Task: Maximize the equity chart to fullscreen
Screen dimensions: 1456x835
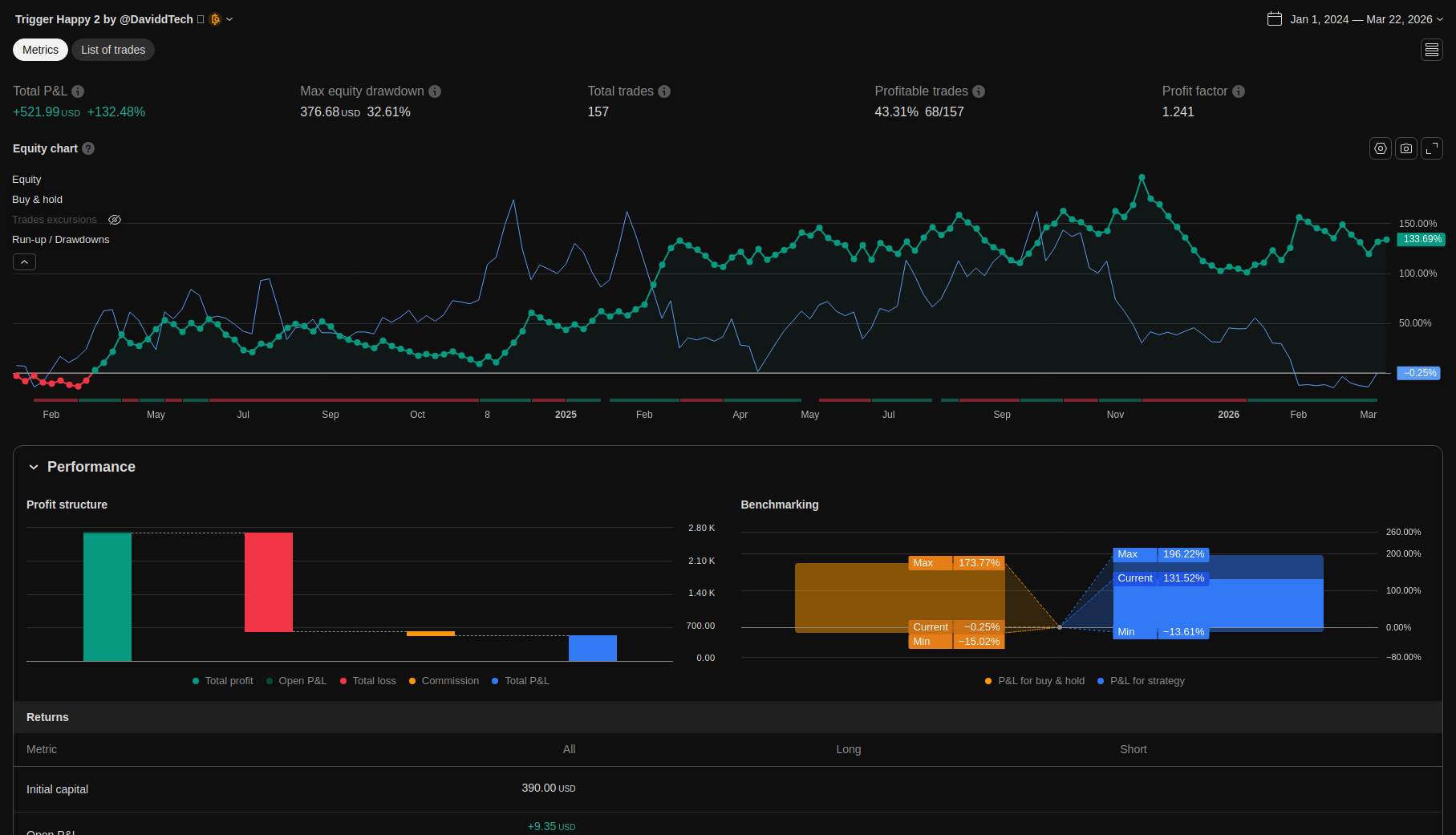Action: 1432,148
